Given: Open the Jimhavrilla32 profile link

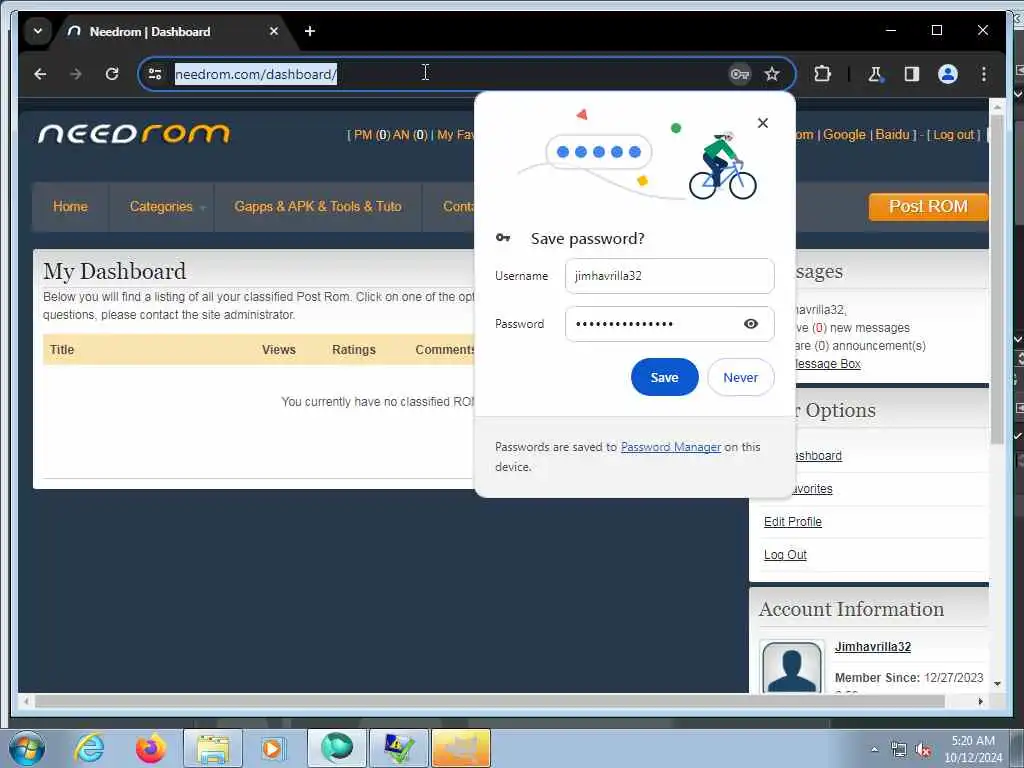Looking at the screenshot, I should tap(872, 647).
